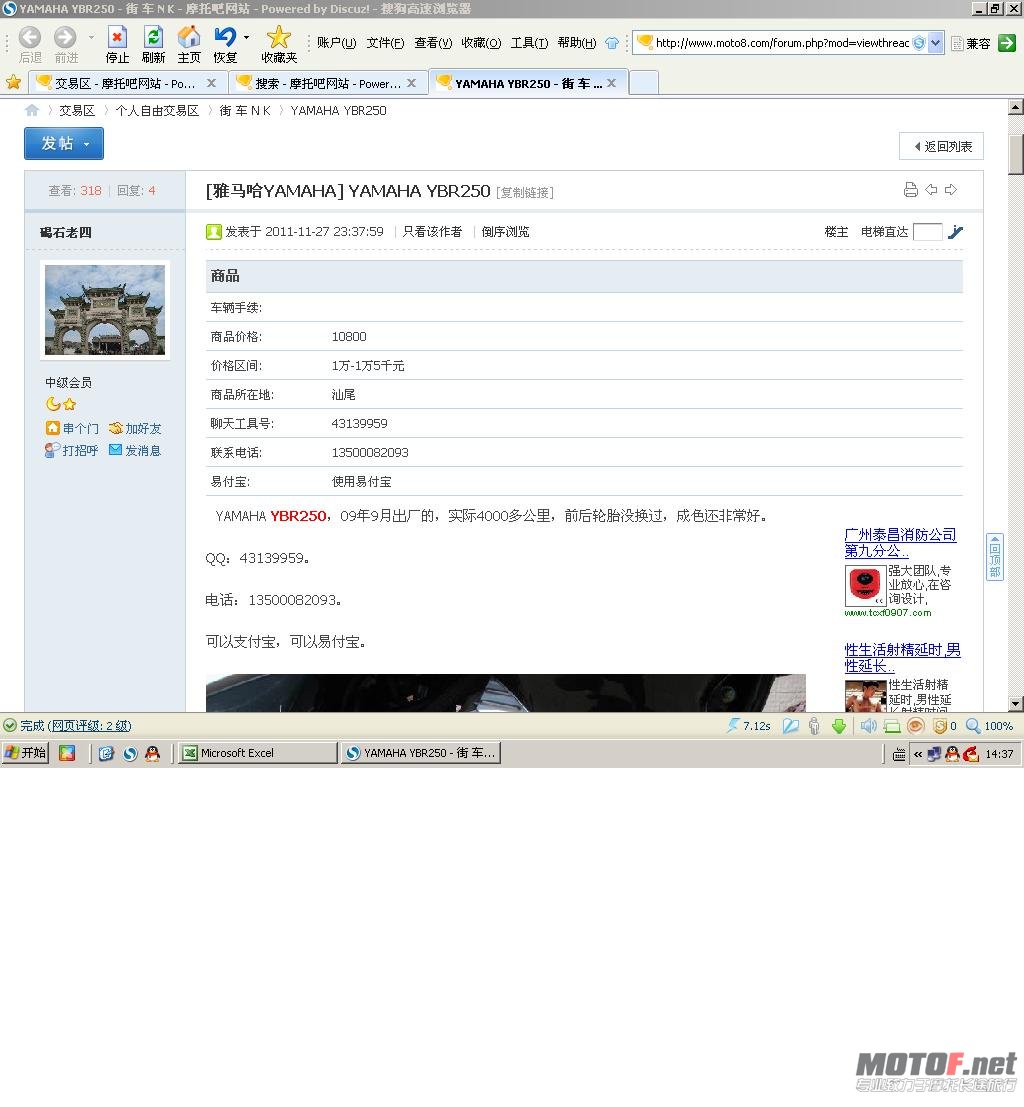The image size is (1024, 1107).
Task: Go to previous thread via left arrow icon
Action: (931, 190)
